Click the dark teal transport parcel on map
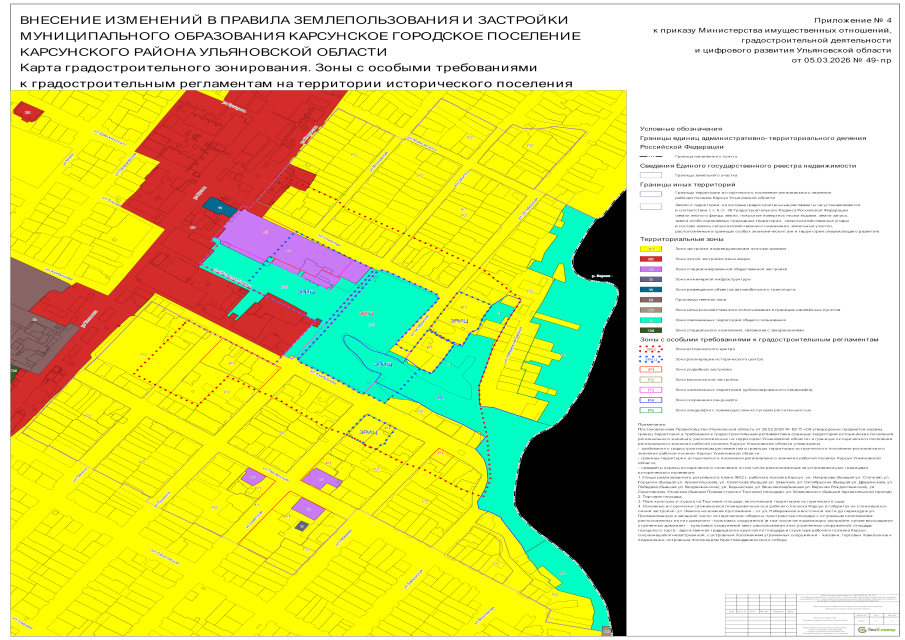This screenshot has width=905, height=640. tap(214, 204)
